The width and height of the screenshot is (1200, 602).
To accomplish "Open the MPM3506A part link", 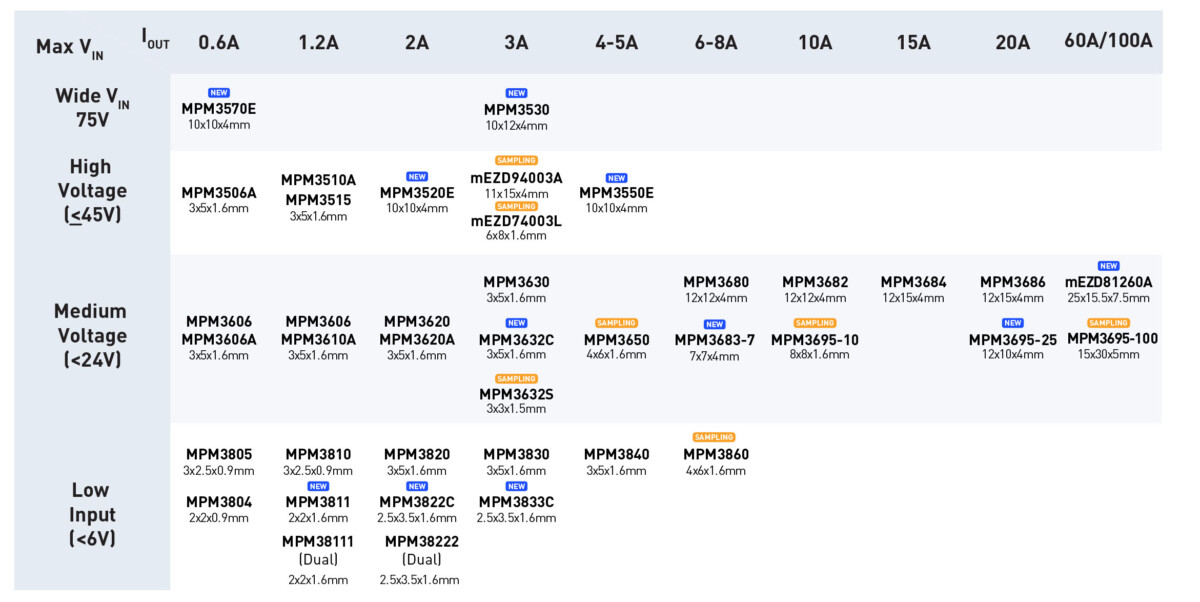I will pos(219,193).
